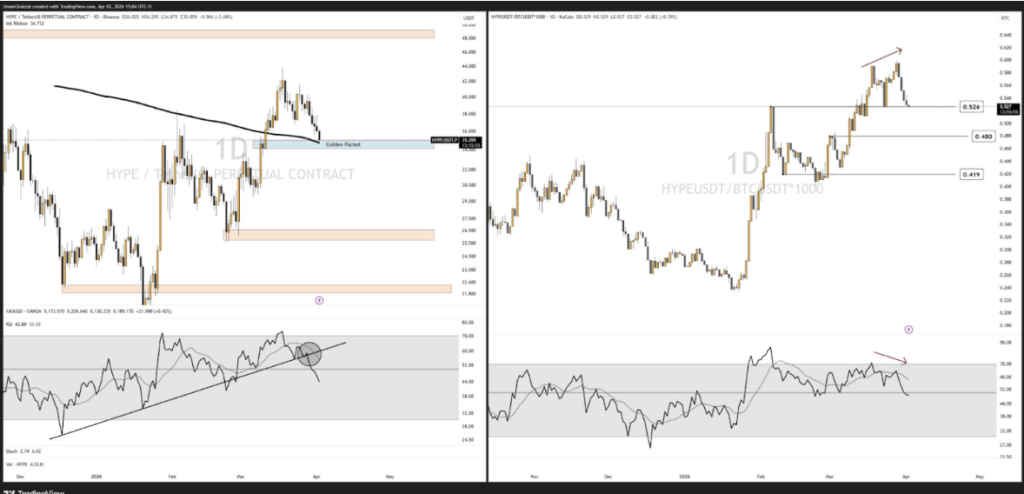The image size is (1024, 494).
Task: Click the 0.526 price level label
Action: point(968,105)
